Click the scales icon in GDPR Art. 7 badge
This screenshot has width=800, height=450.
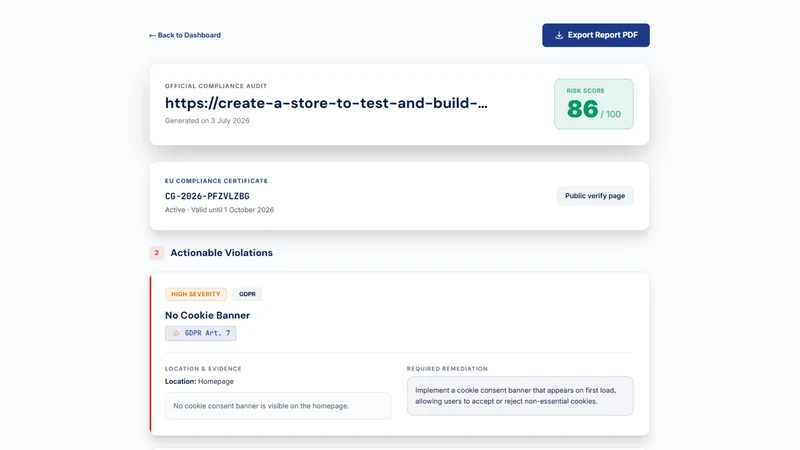pyautogui.click(x=176, y=333)
